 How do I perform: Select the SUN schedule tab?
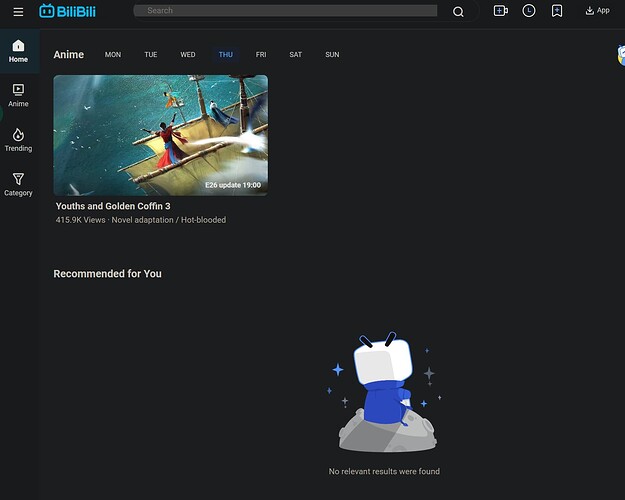(x=332, y=55)
